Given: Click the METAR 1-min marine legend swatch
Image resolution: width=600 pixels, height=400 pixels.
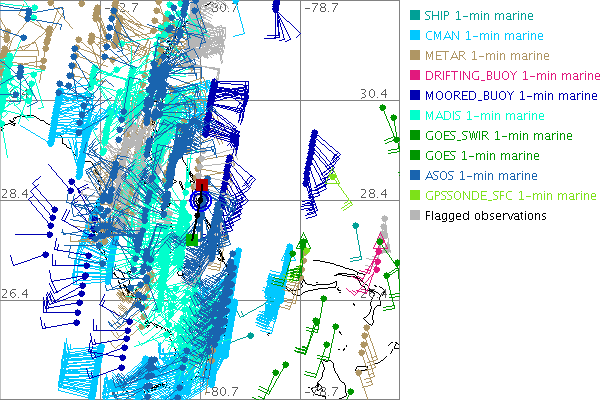Looking at the screenshot, I should [415, 56].
